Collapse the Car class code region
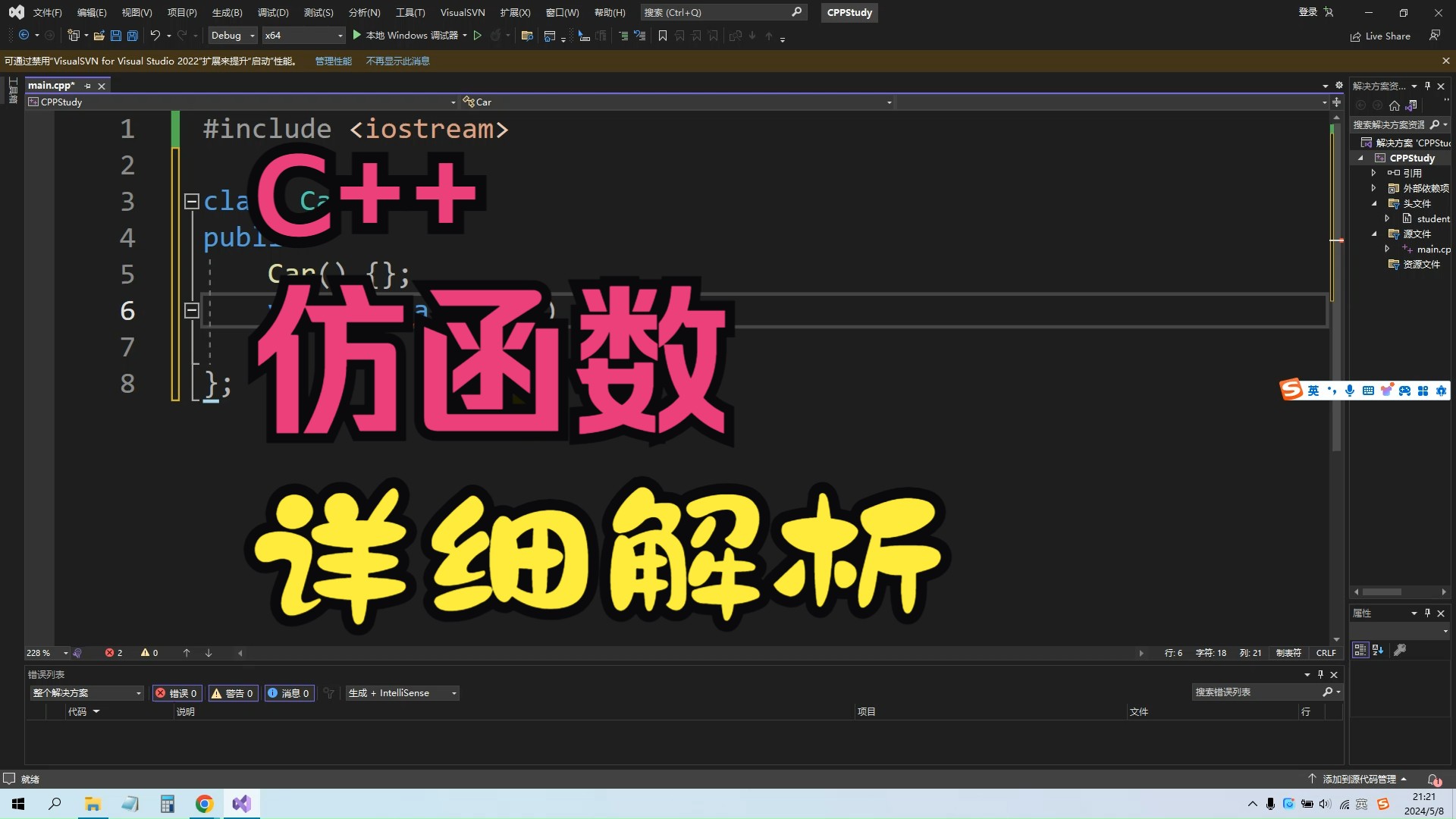Image resolution: width=1456 pixels, height=819 pixels. click(x=191, y=201)
